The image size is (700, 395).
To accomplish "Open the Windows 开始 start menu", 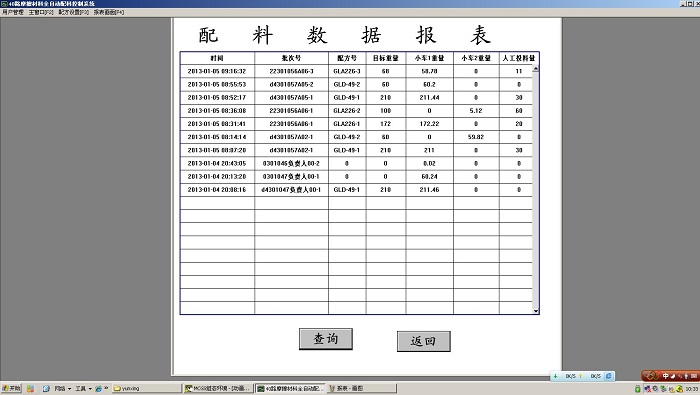I will [x=11, y=388].
